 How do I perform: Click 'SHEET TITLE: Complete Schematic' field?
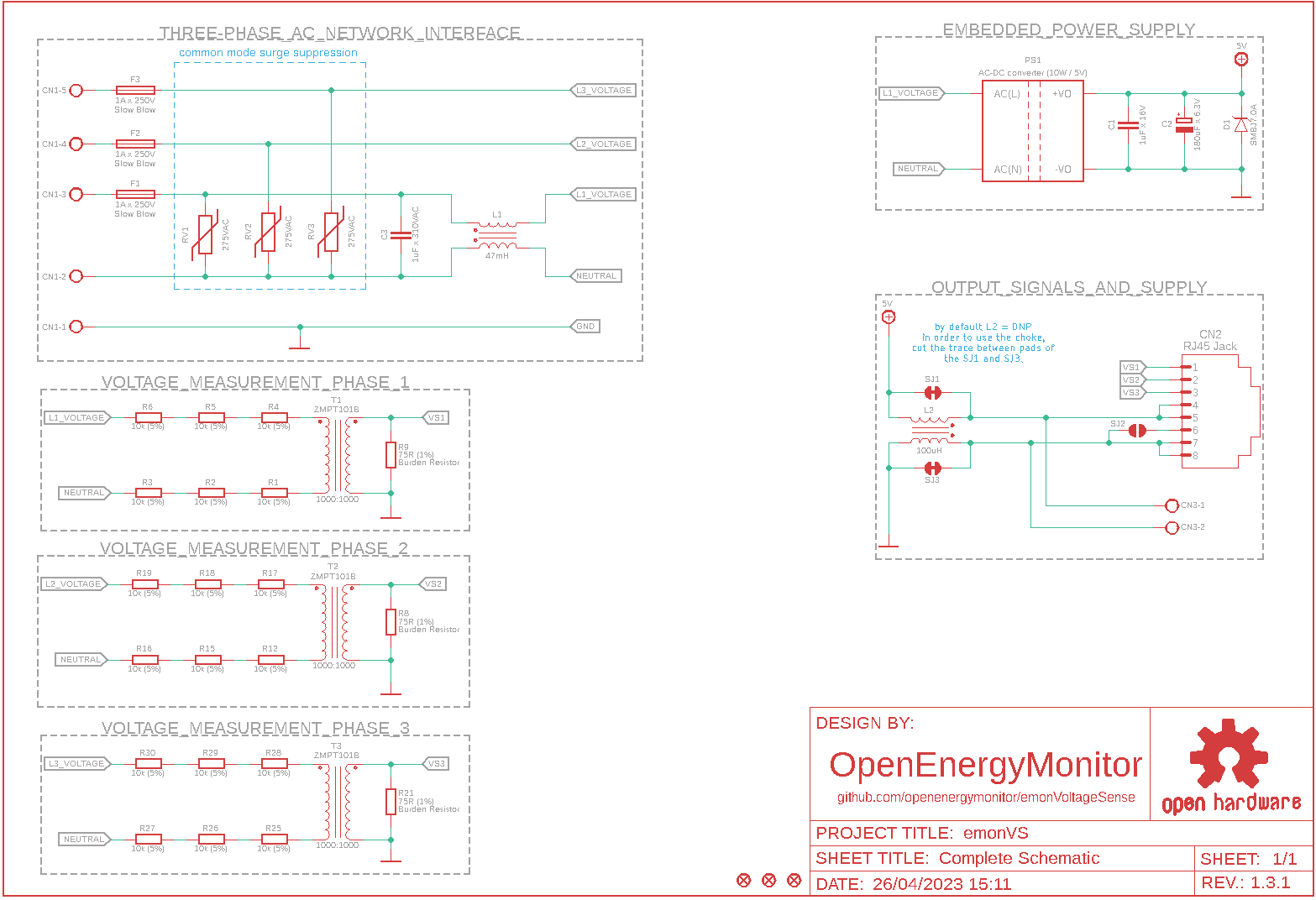(x=1003, y=858)
